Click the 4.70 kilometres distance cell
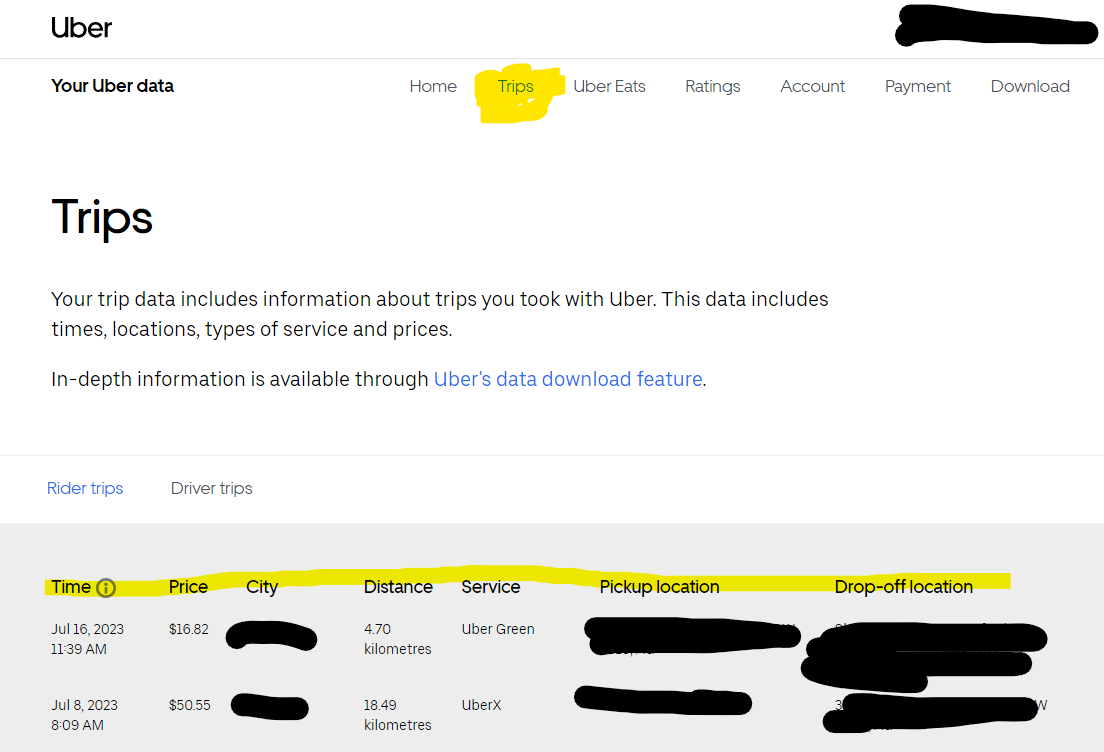 click(x=398, y=639)
